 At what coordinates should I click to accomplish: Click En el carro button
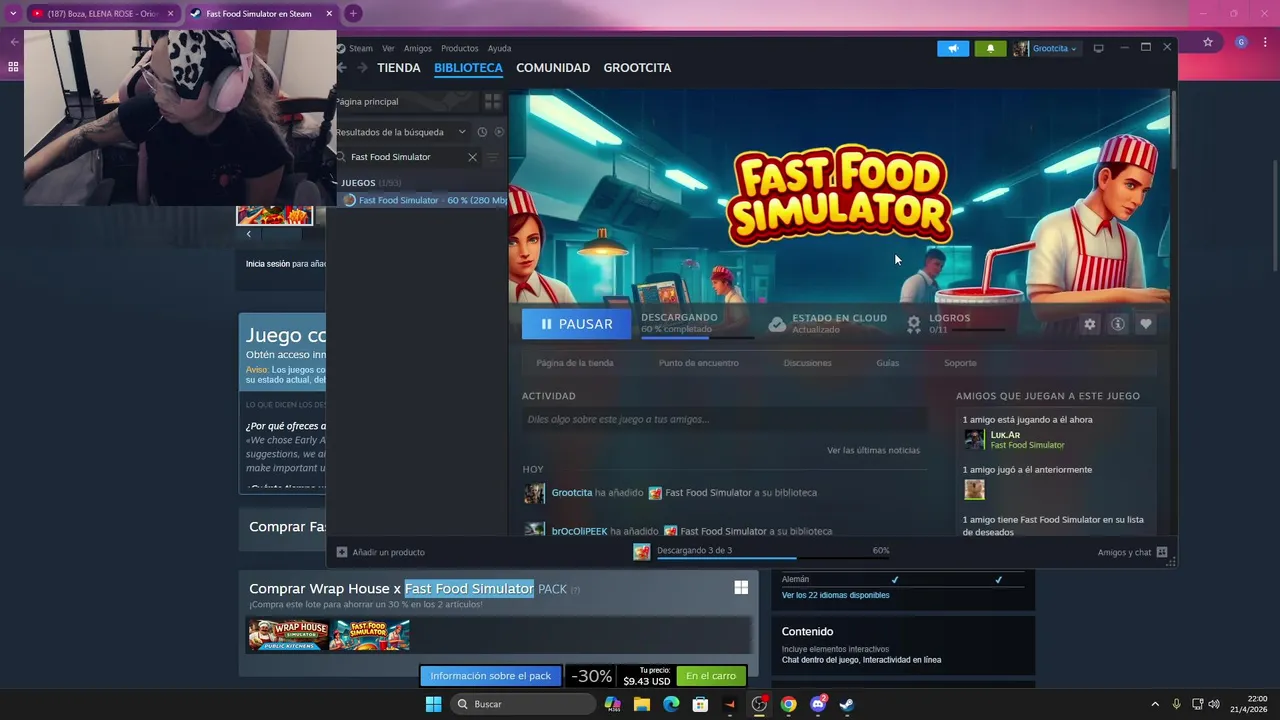tap(711, 676)
